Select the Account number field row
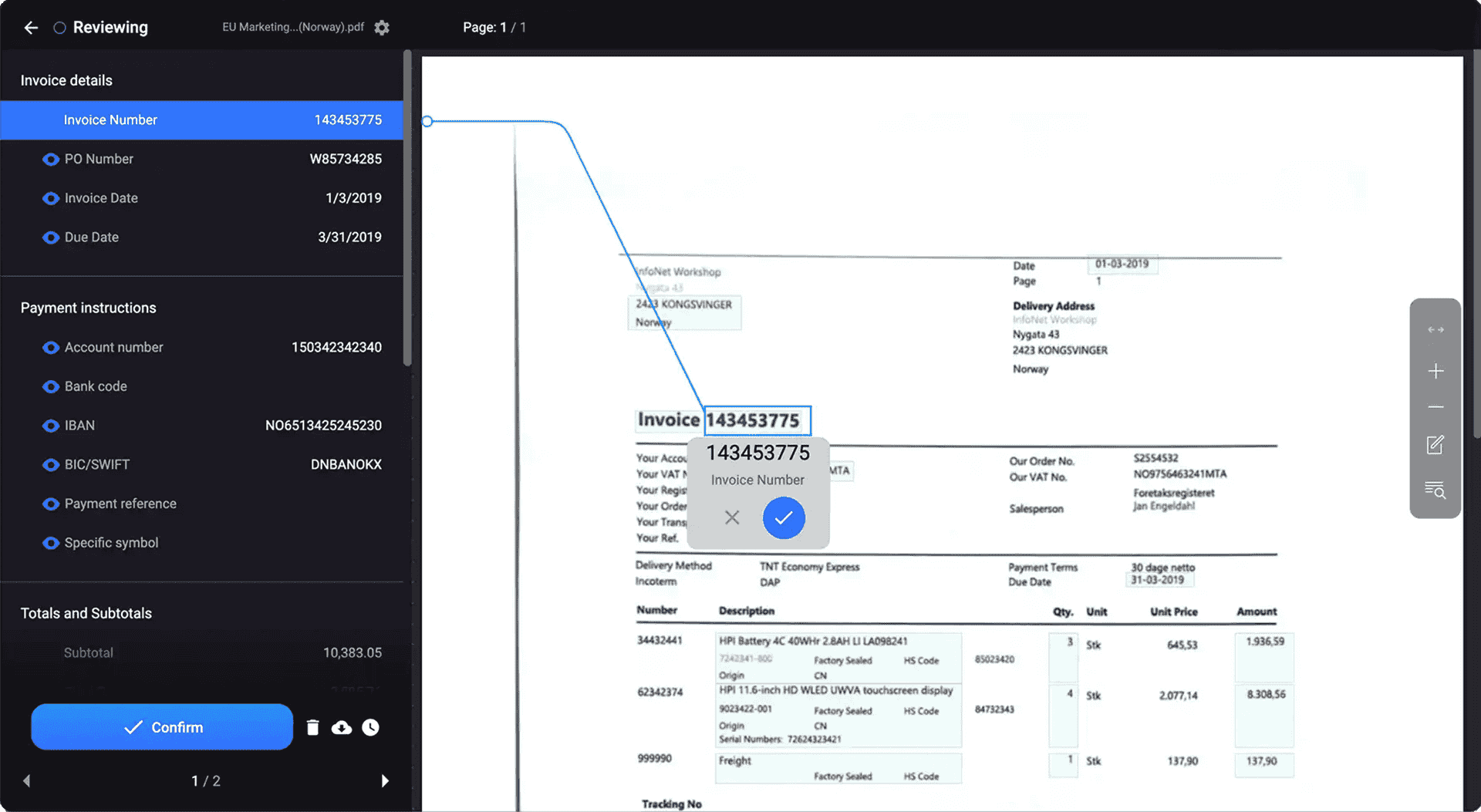Screen dimensions: 1481x812 202,348
